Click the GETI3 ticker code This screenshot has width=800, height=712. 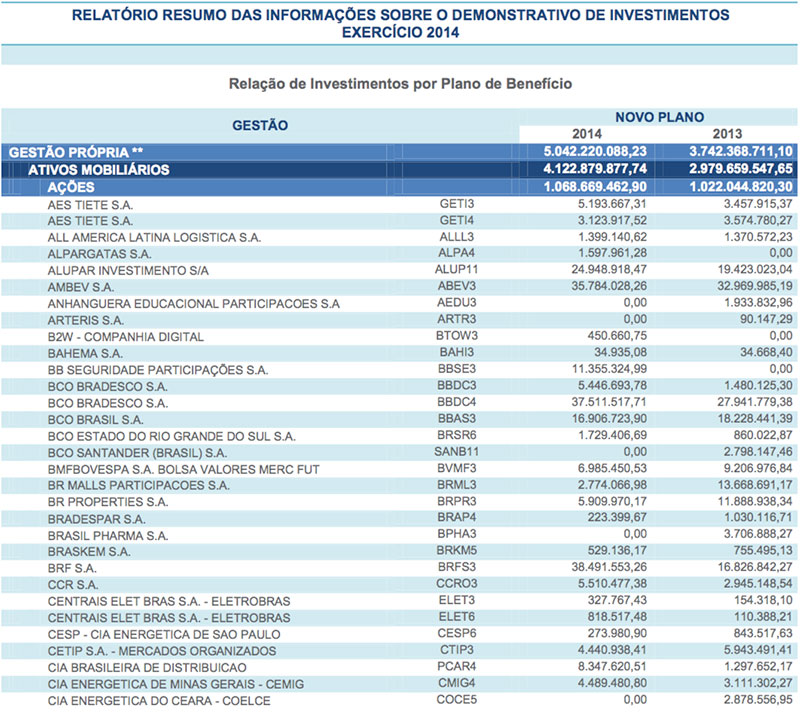(455, 203)
